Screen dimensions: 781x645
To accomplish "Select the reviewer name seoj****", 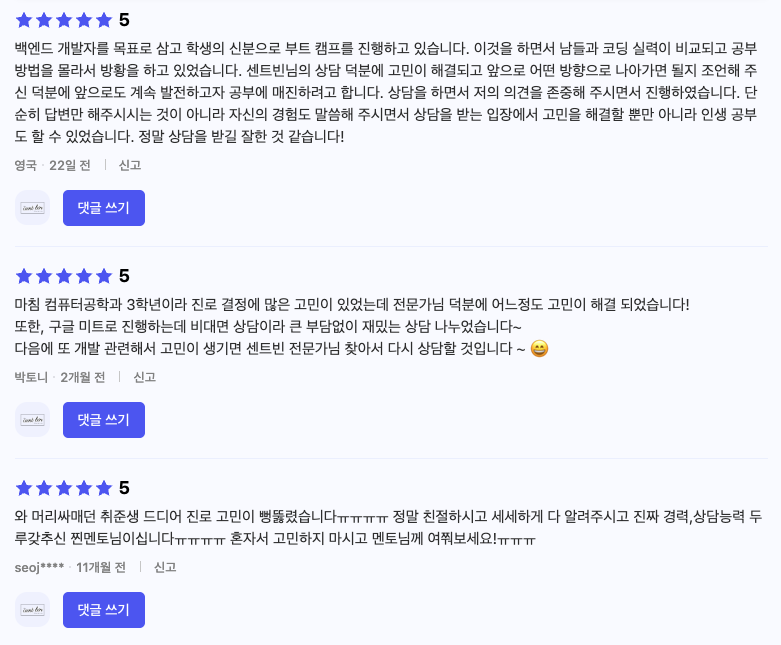I will click(x=39, y=567).
